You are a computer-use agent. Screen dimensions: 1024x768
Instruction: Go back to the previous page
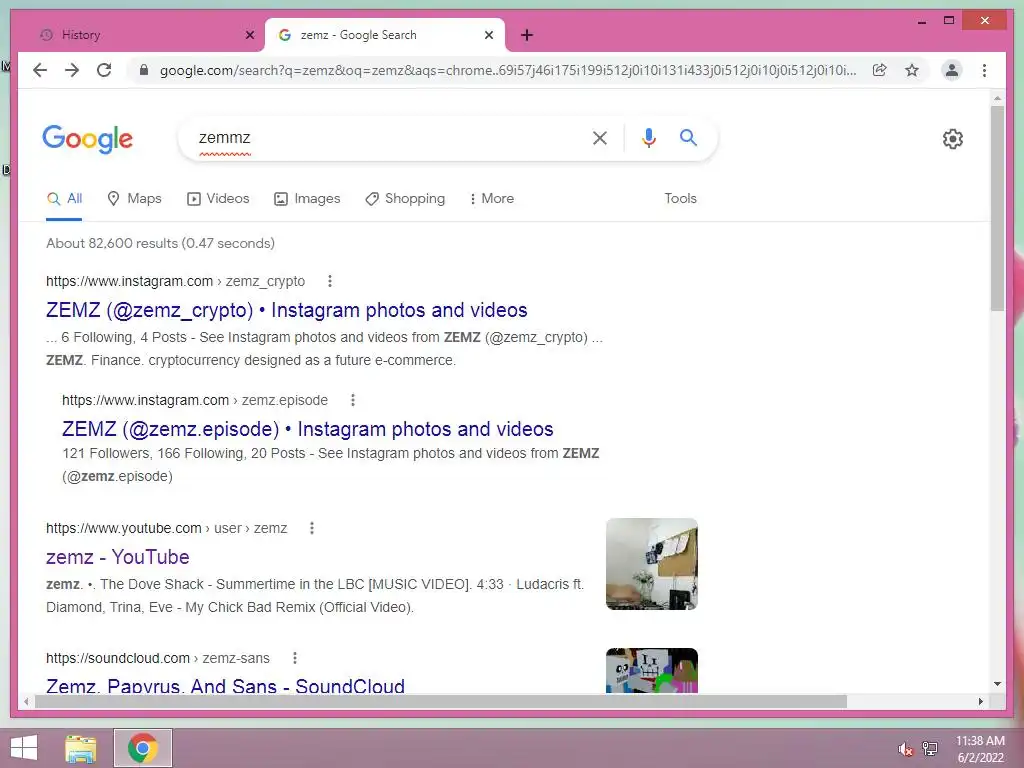click(40, 70)
